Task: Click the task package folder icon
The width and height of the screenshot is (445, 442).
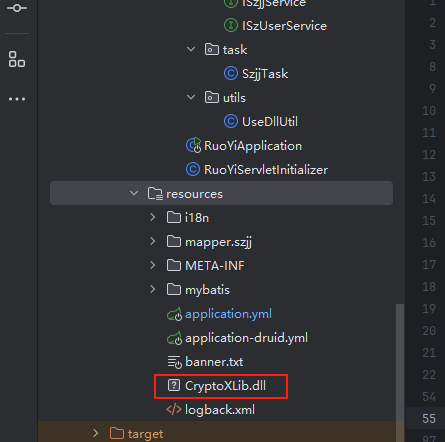Action: point(212,50)
